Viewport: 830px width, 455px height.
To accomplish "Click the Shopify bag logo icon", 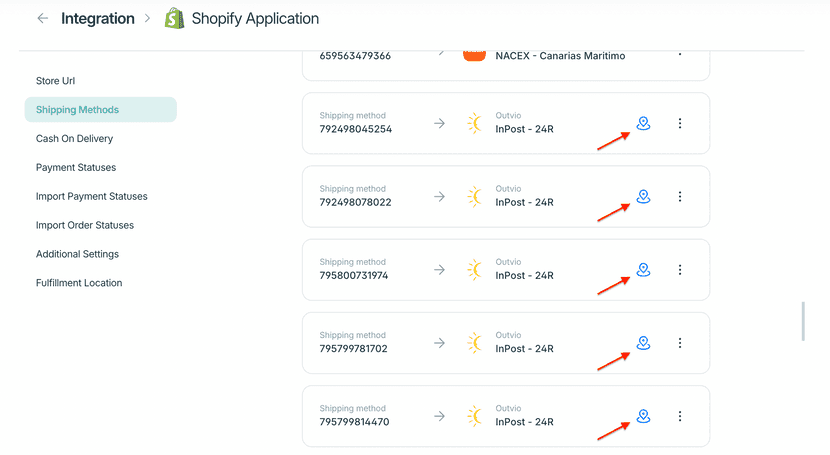I will 175,18.
